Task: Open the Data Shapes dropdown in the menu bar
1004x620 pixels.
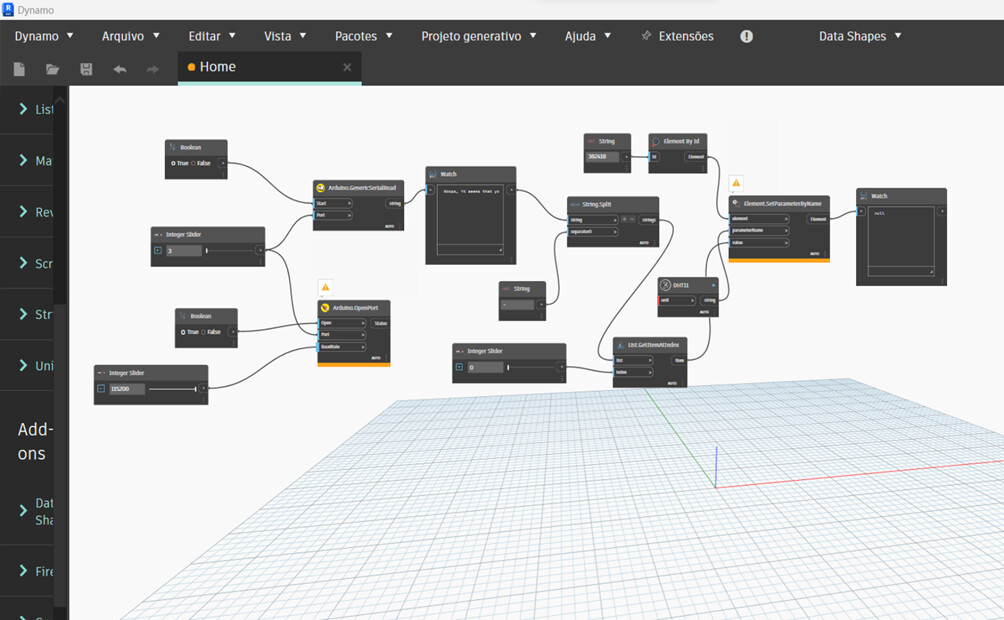Action: pyautogui.click(x=860, y=36)
